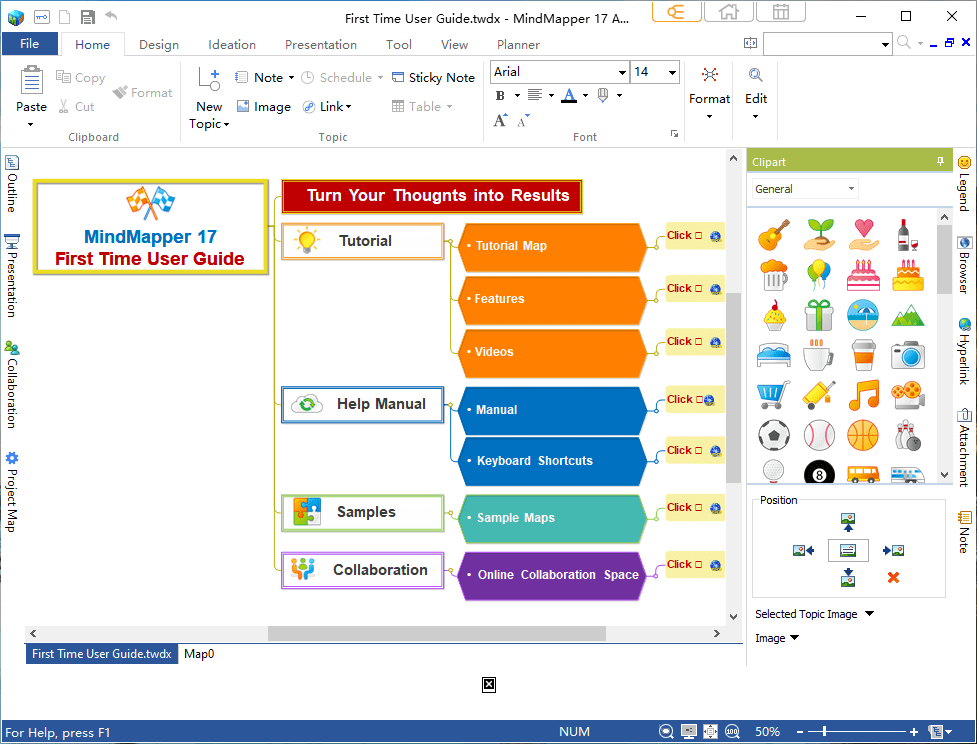Click the horizontal scrollbar of the map
977x744 pixels.
point(437,633)
